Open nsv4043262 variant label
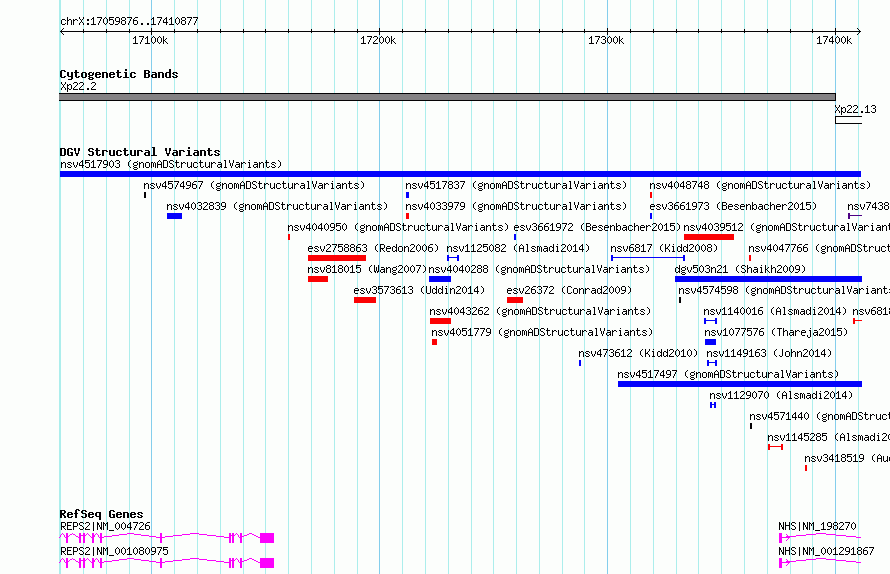890x574 pixels. [x=540, y=311]
